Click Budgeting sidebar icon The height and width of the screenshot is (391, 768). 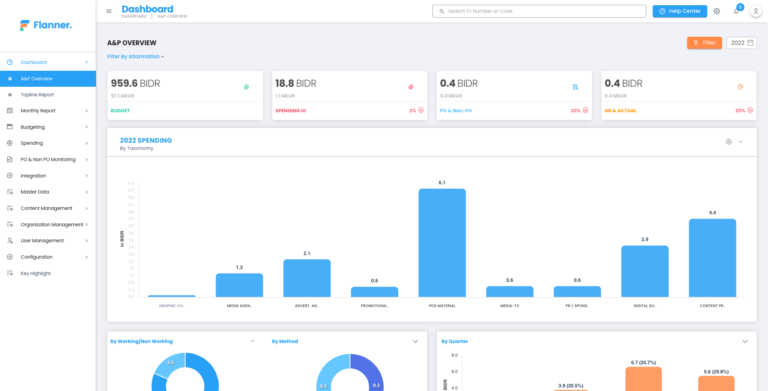(10, 127)
